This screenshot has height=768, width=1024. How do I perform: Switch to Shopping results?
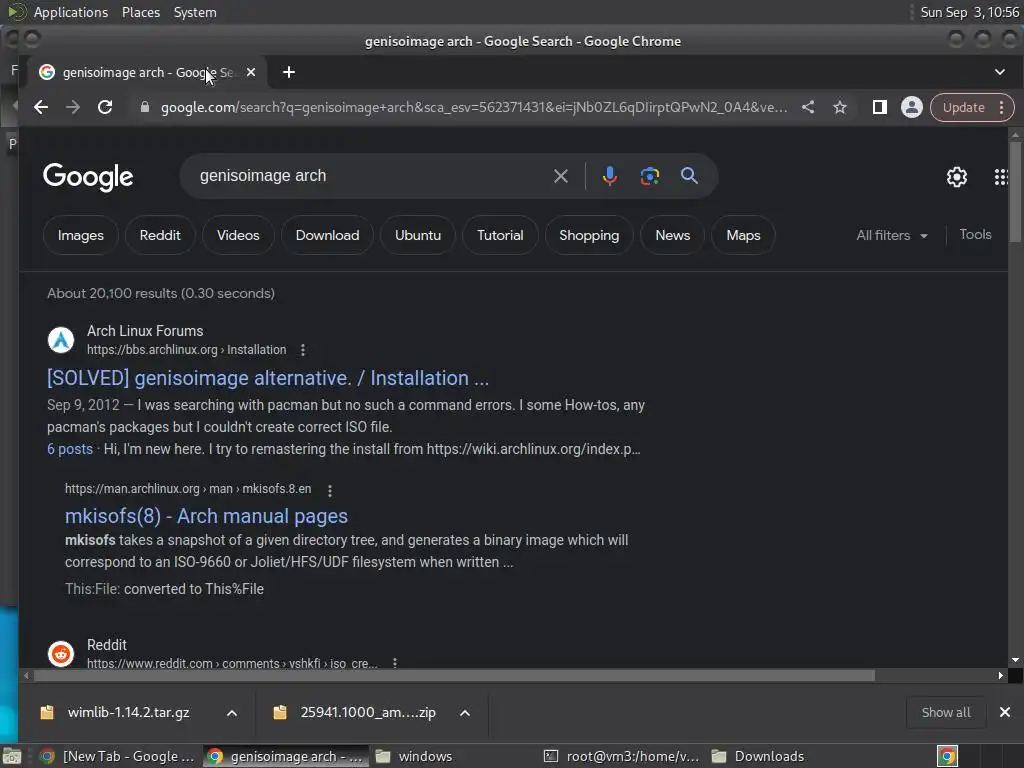(589, 235)
